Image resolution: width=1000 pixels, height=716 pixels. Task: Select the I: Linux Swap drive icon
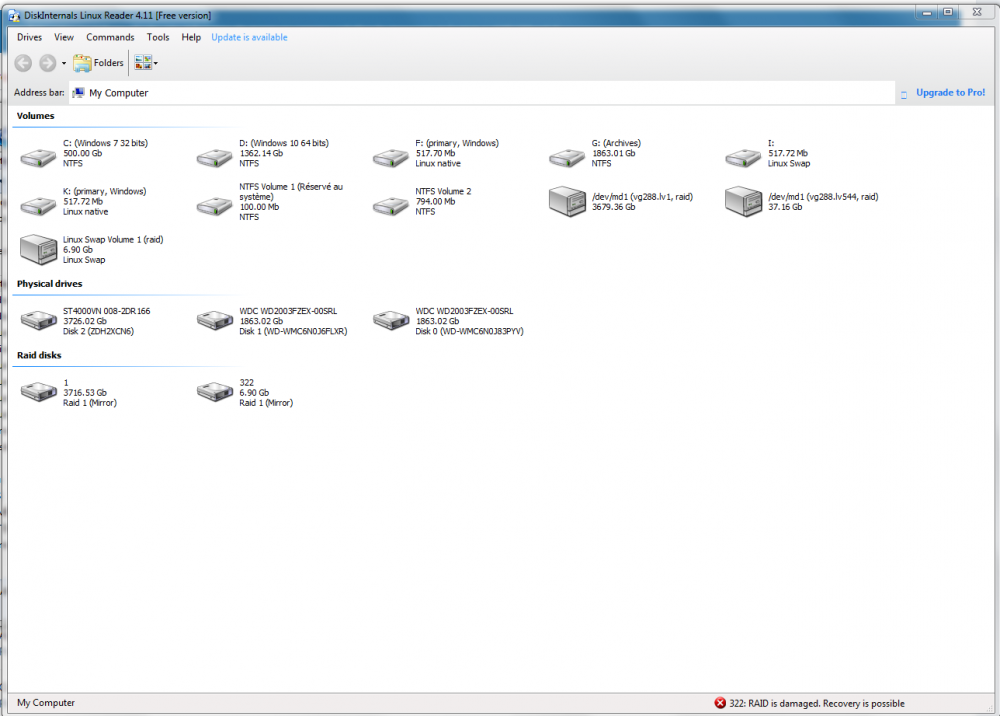click(743, 157)
